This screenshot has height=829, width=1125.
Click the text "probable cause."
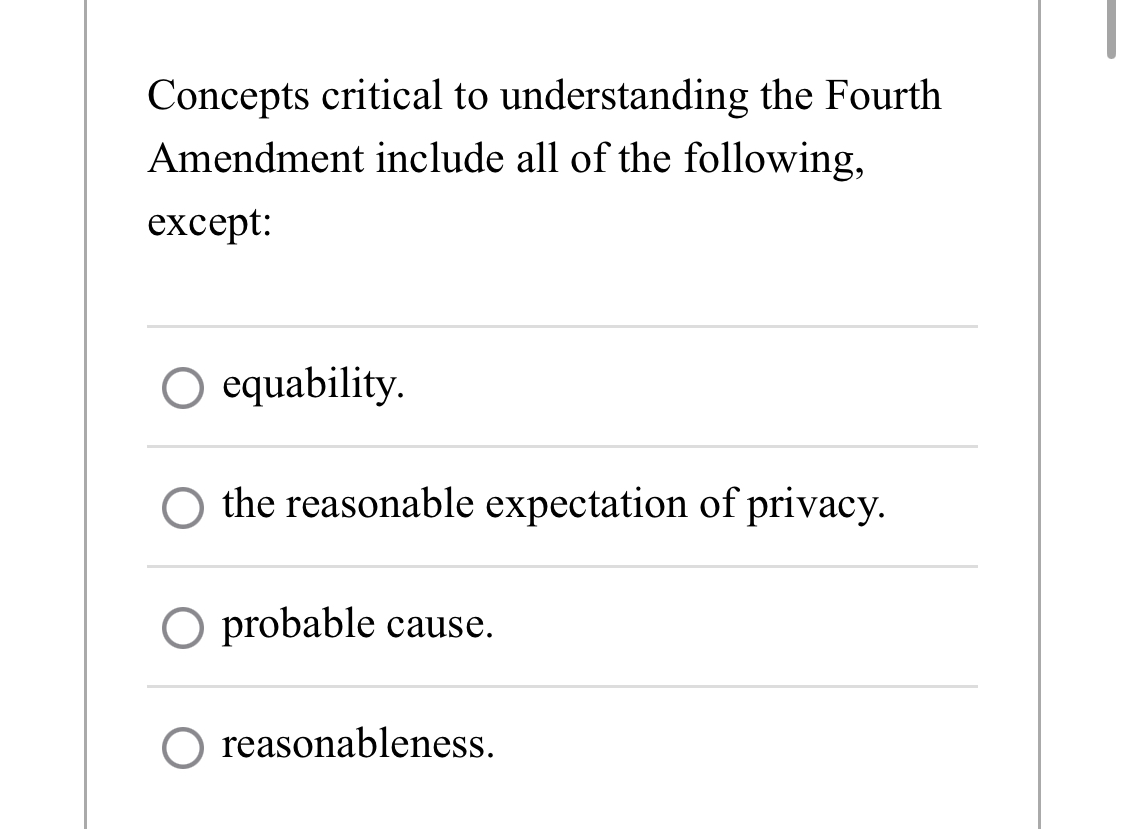click(x=357, y=626)
